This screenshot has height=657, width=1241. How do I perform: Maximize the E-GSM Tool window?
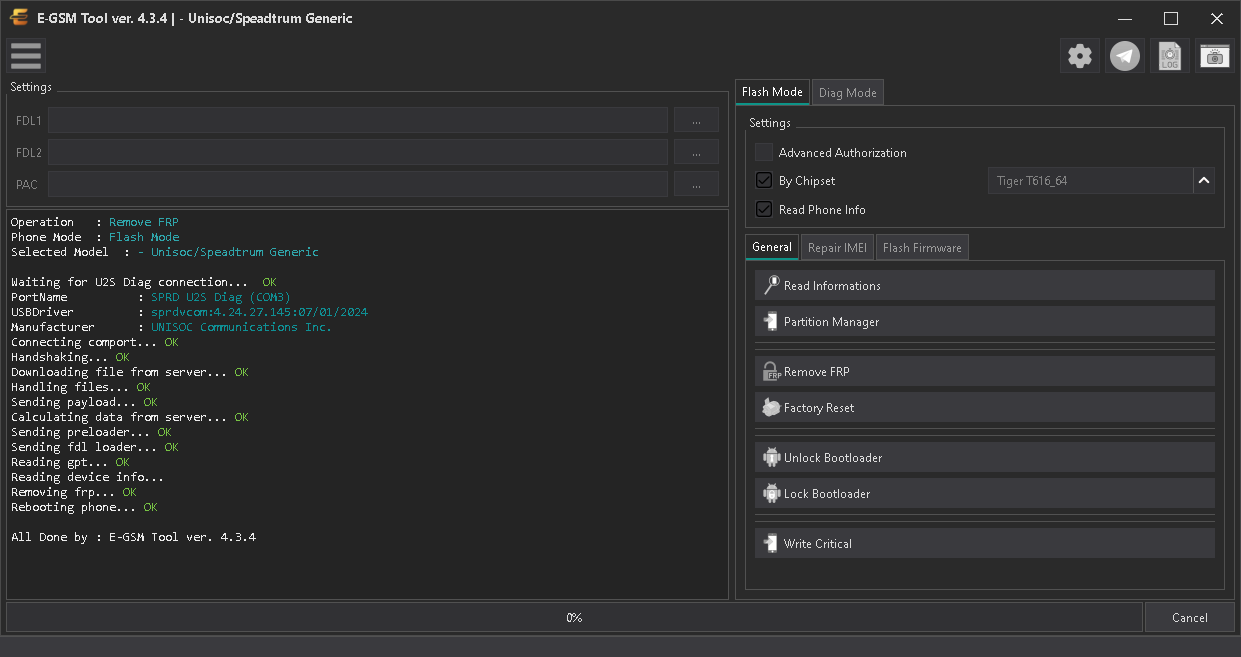click(1171, 18)
